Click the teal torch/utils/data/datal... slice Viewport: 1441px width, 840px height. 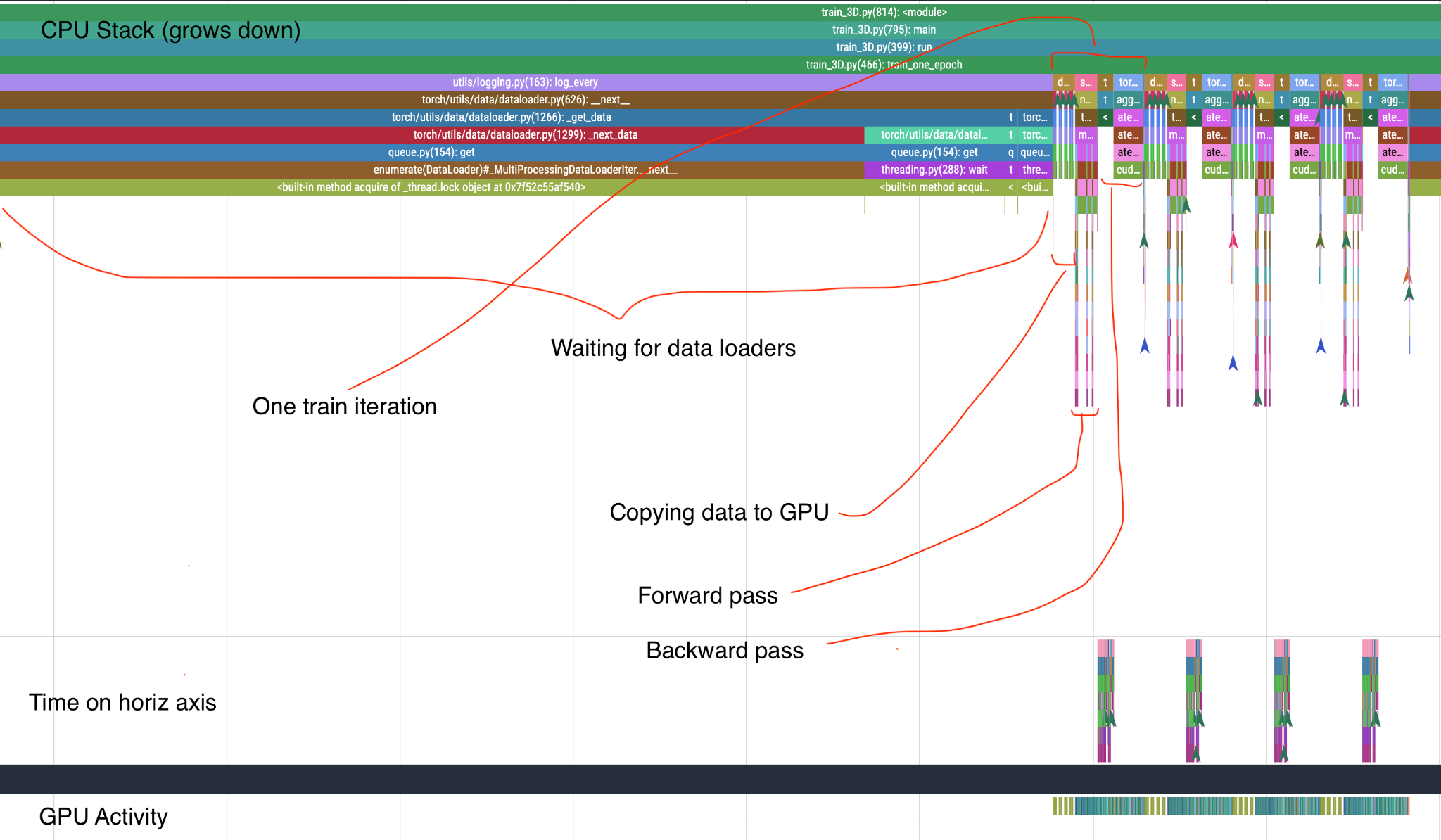(934, 135)
